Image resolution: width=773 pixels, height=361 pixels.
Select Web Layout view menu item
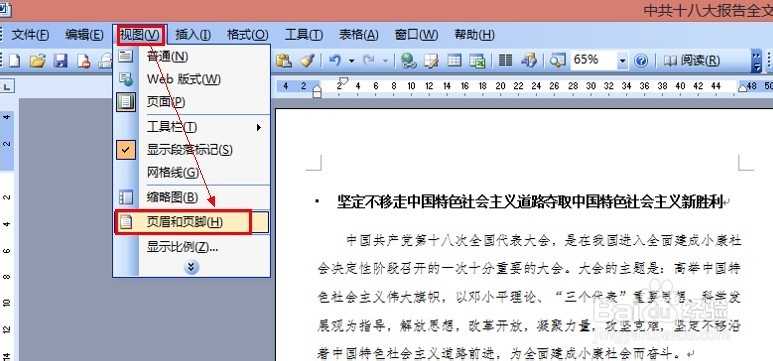click(x=192, y=79)
